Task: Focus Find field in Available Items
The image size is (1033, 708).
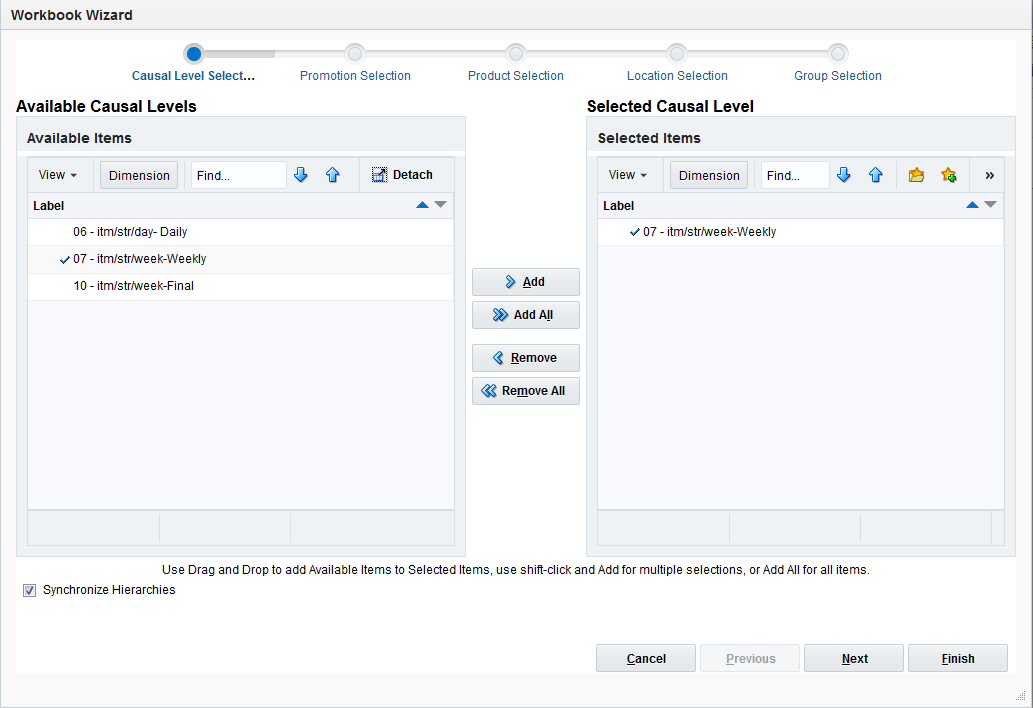Action: coord(238,175)
